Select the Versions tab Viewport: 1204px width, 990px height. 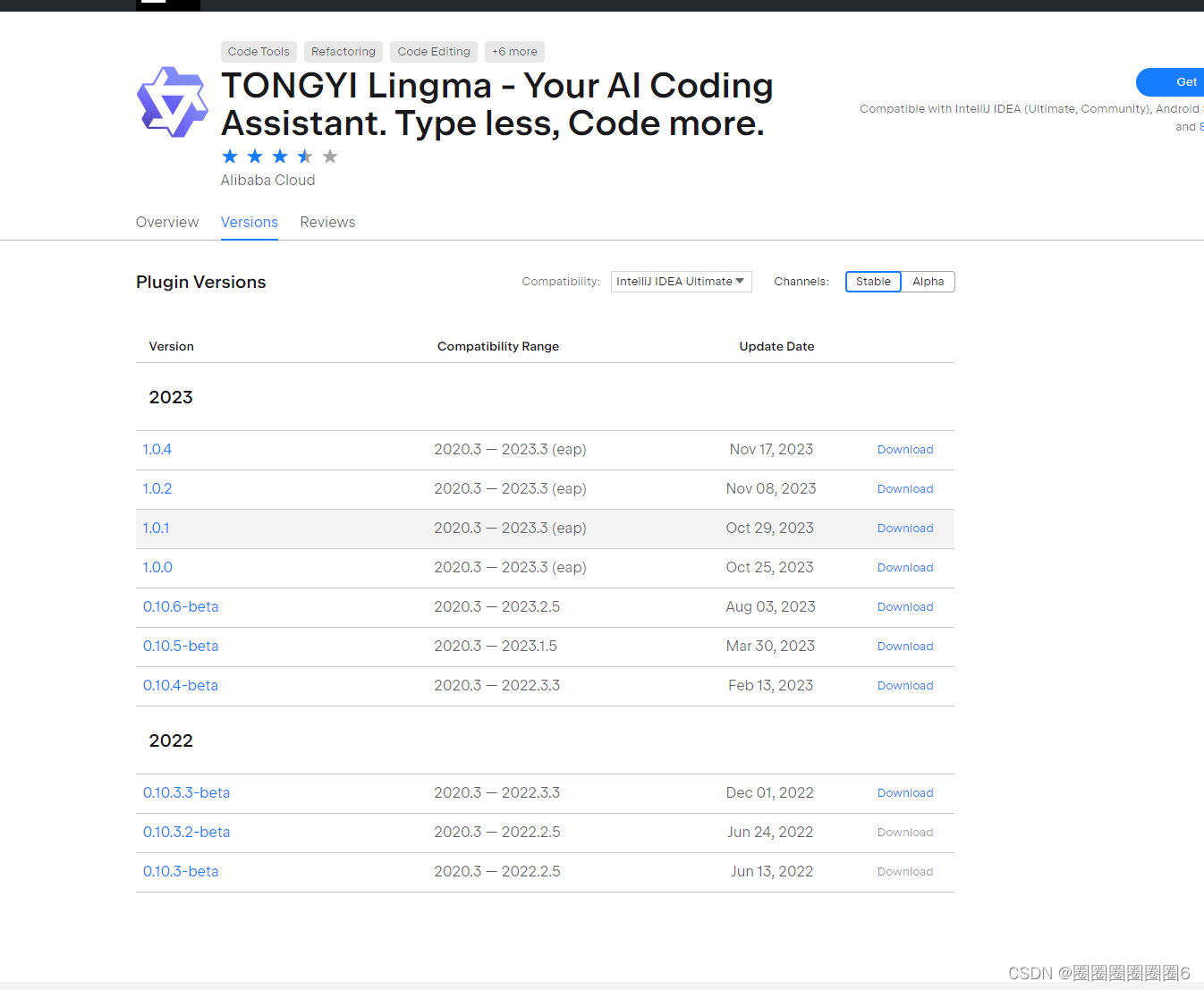250,222
